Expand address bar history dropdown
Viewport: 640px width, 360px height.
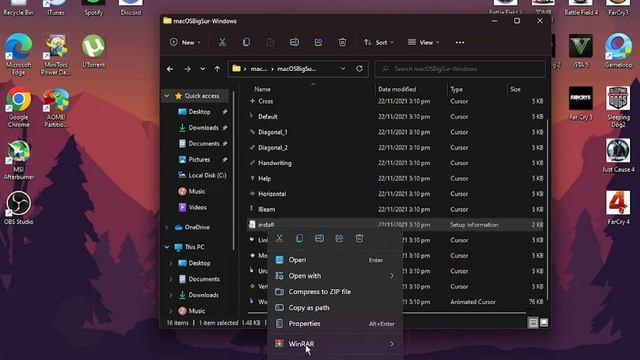[343, 69]
